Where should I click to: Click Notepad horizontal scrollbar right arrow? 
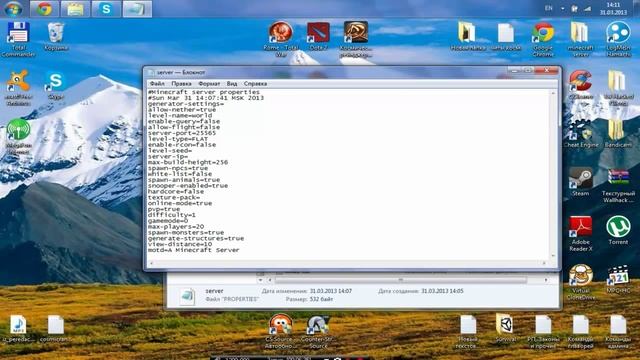tap(544, 263)
